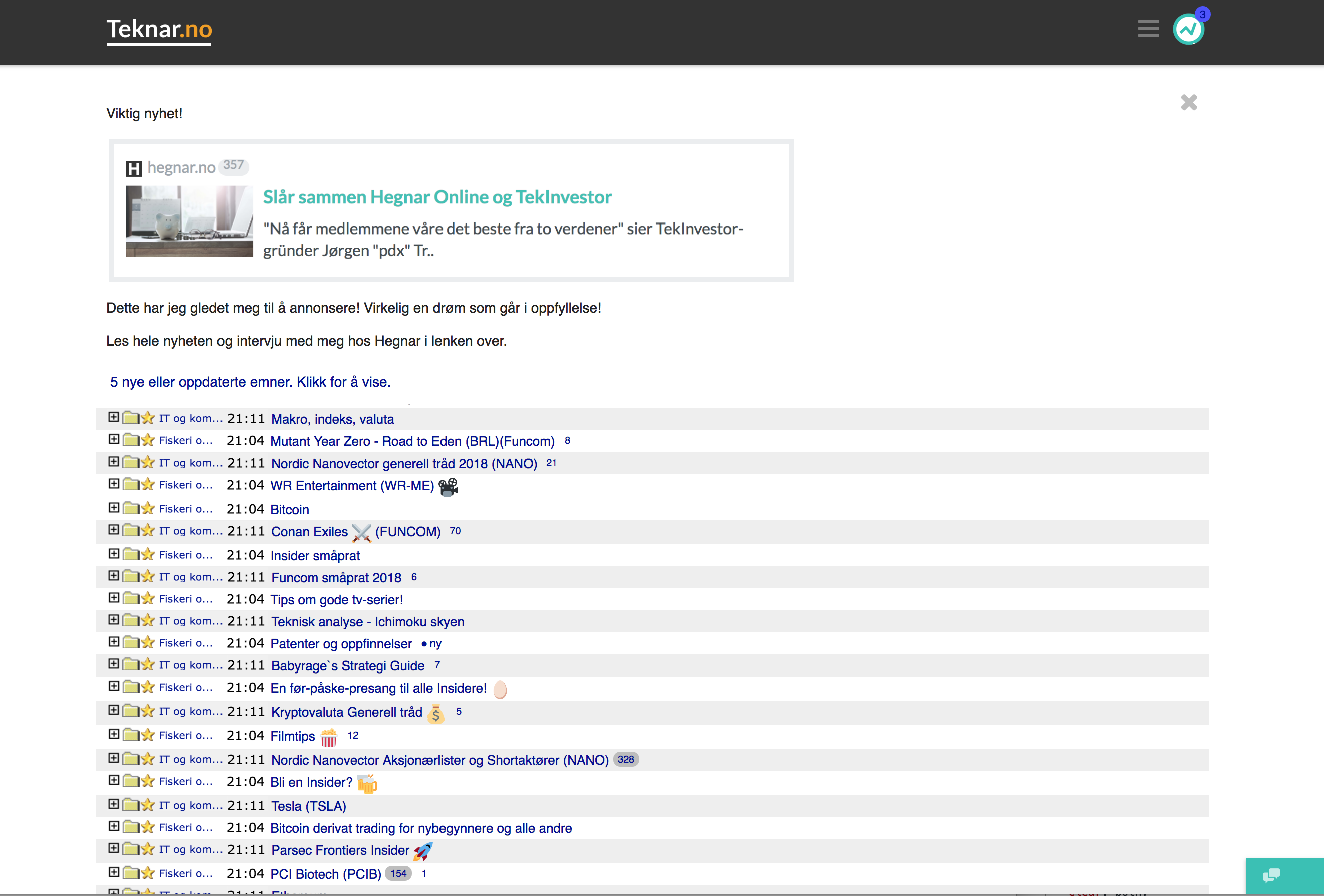The image size is (1324, 896).
Task: Click the H logo icon beside hegnar.no
Action: pyautogui.click(x=134, y=168)
